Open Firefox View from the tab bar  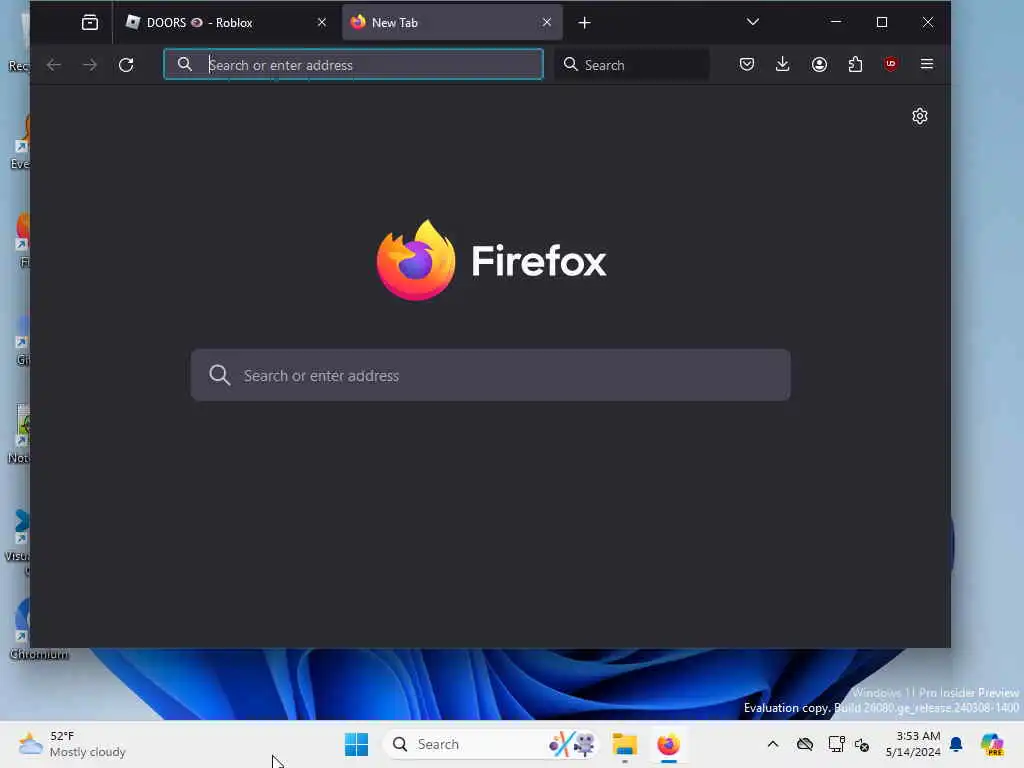coord(90,23)
